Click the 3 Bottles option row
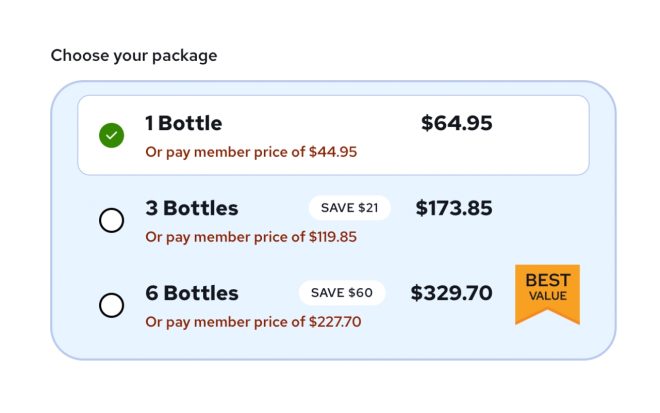The image size is (660, 413). (x=333, y=220)
